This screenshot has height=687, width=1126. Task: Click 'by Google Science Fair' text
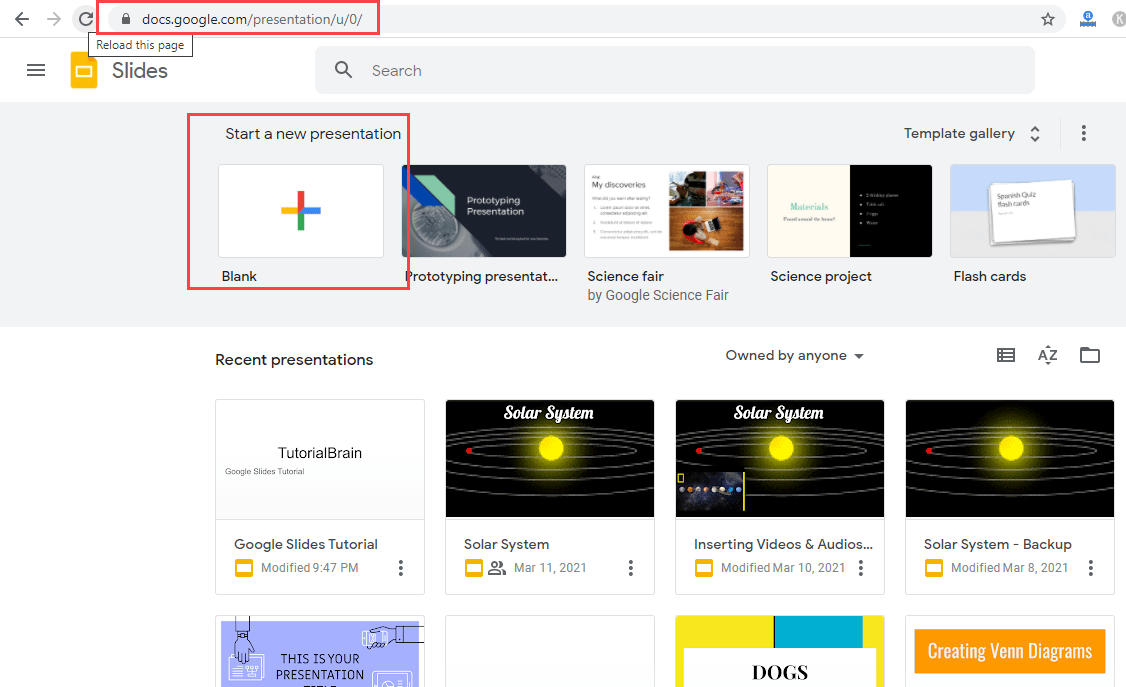(658, 295)
